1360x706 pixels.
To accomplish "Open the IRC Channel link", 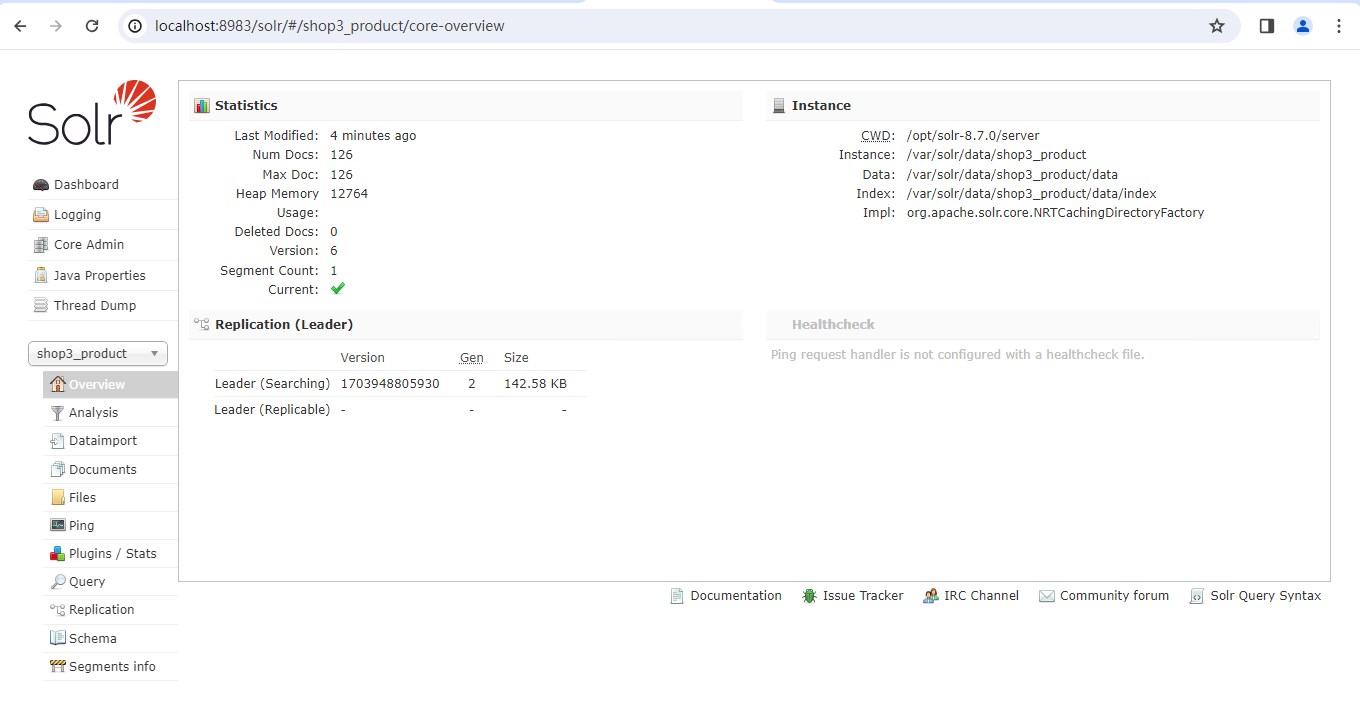I will (981, 596).
